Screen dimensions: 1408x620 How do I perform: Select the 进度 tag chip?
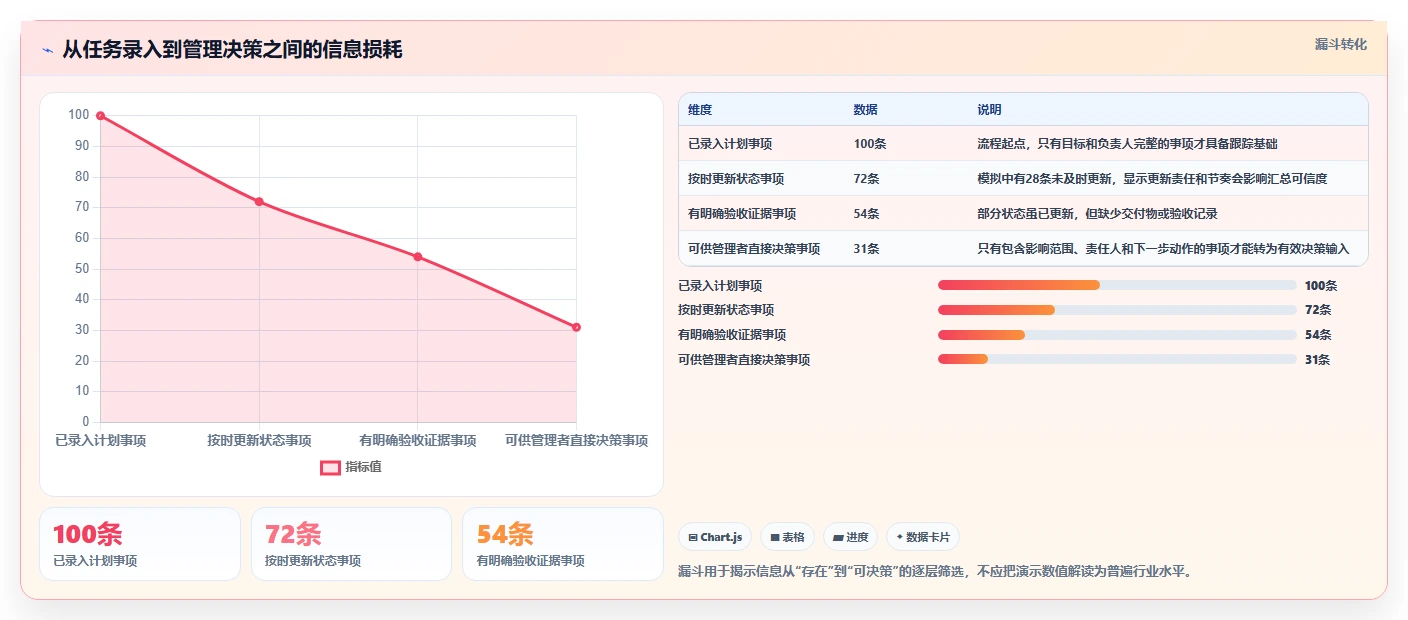click(850, 537)
